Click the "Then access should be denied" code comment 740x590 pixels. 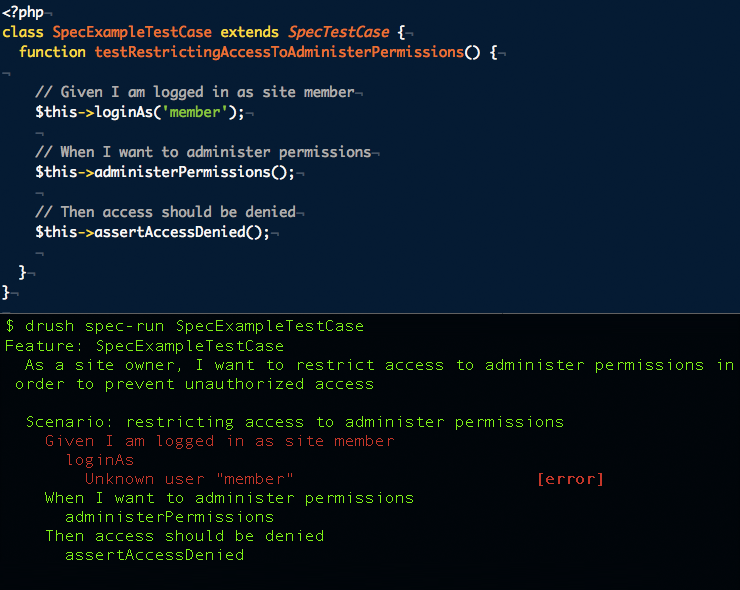(x=165, y=212)
